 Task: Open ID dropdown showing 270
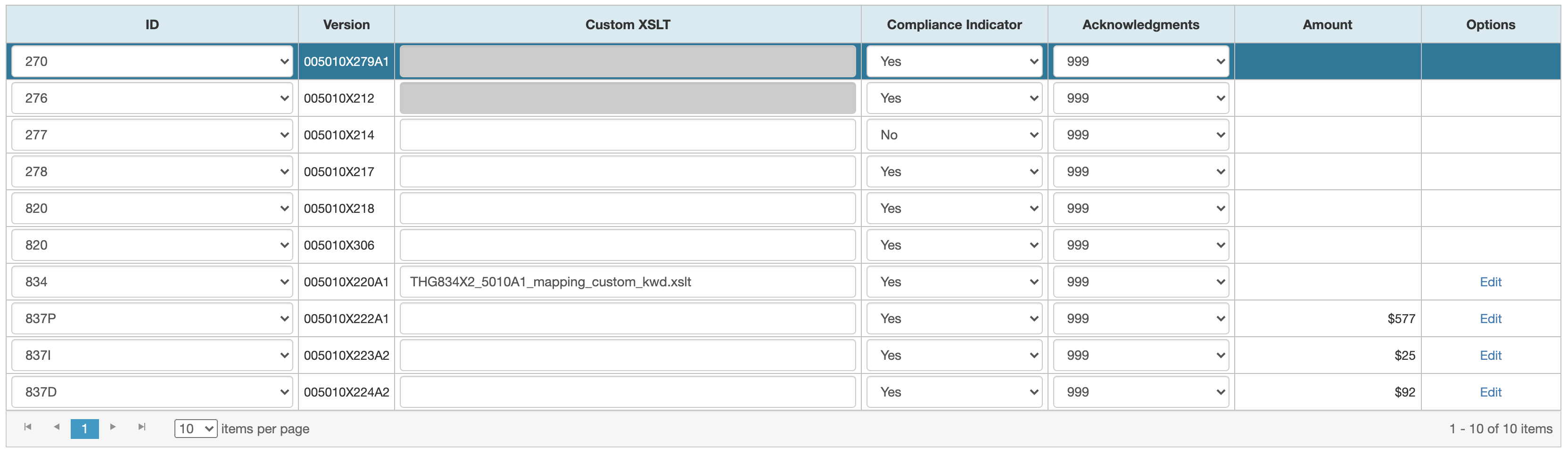[152, 61]
